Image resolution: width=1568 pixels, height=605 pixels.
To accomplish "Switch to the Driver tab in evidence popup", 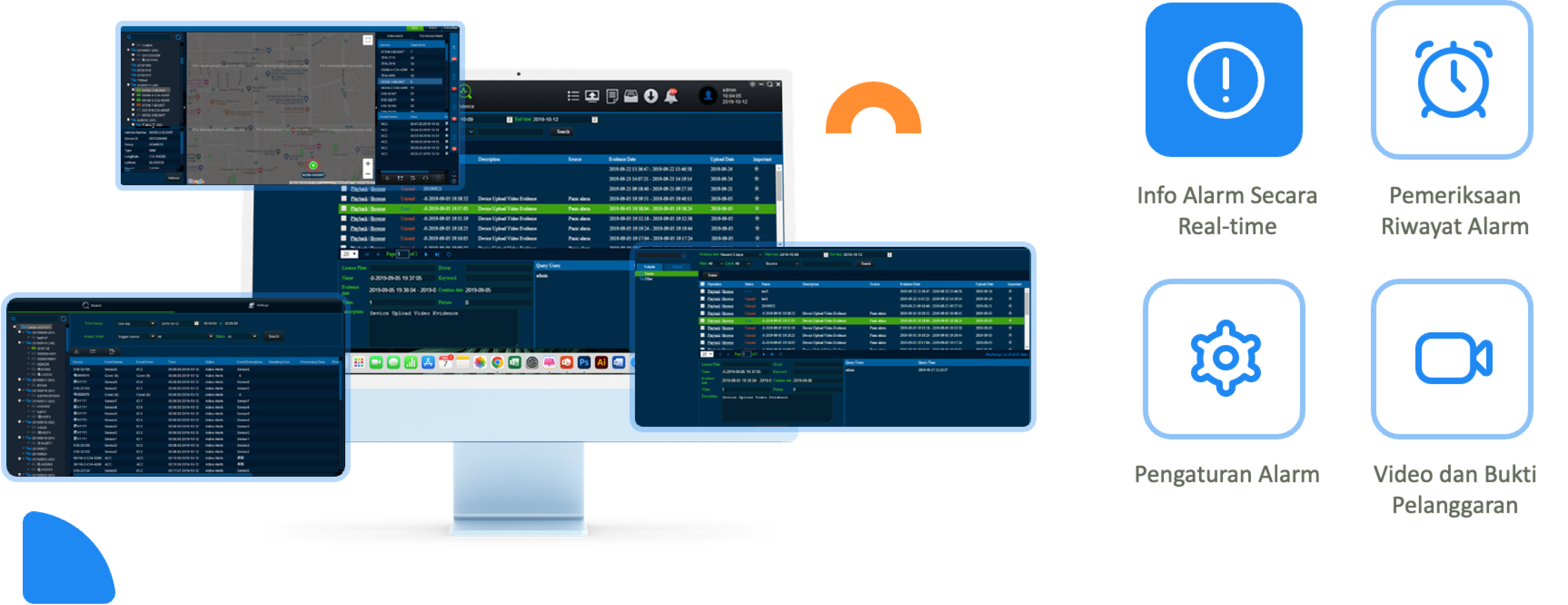I will 678,266.
